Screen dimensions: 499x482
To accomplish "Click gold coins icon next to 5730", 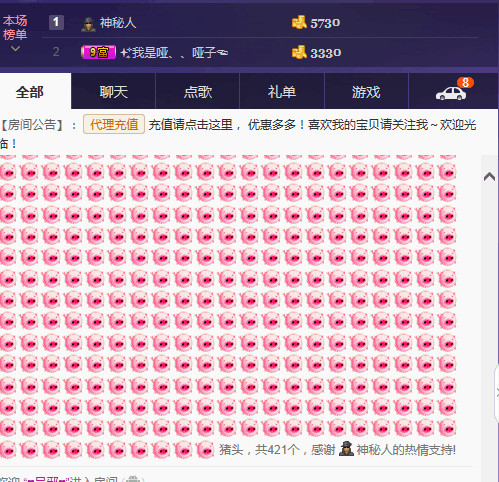I will tap(299, 23).
